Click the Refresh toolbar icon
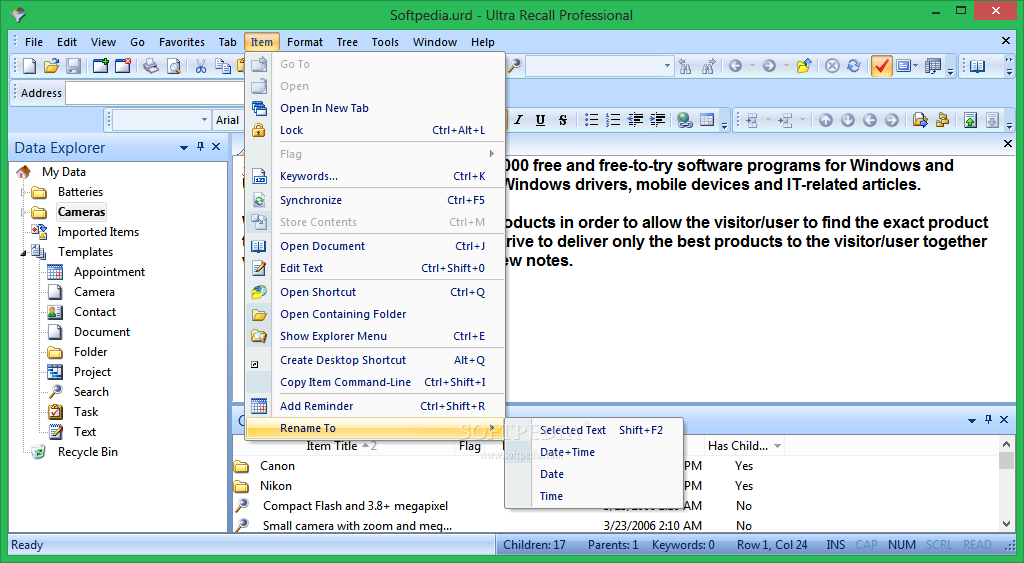1024x563 pixels. click(x=854, y=66)
